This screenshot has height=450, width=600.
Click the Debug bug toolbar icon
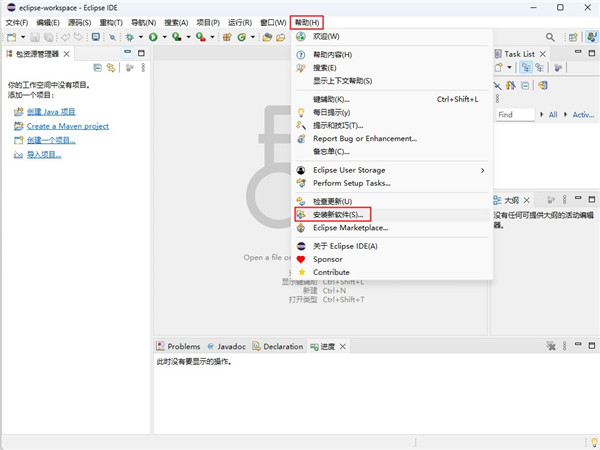130,37
